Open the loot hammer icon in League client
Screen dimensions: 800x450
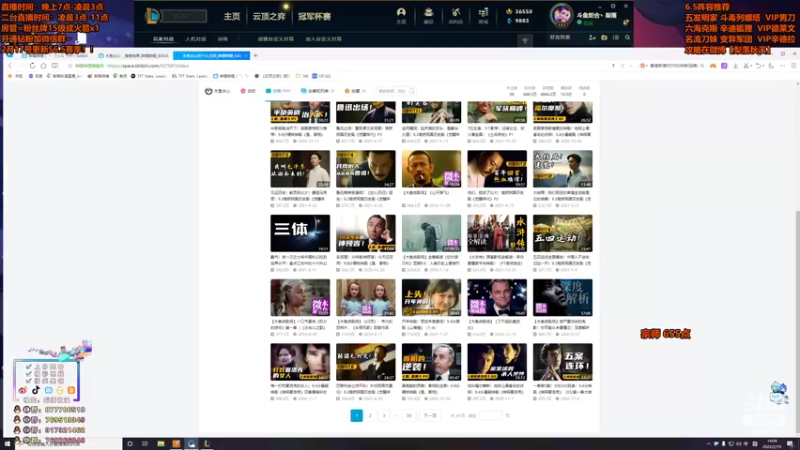click(x=456, y=15)
